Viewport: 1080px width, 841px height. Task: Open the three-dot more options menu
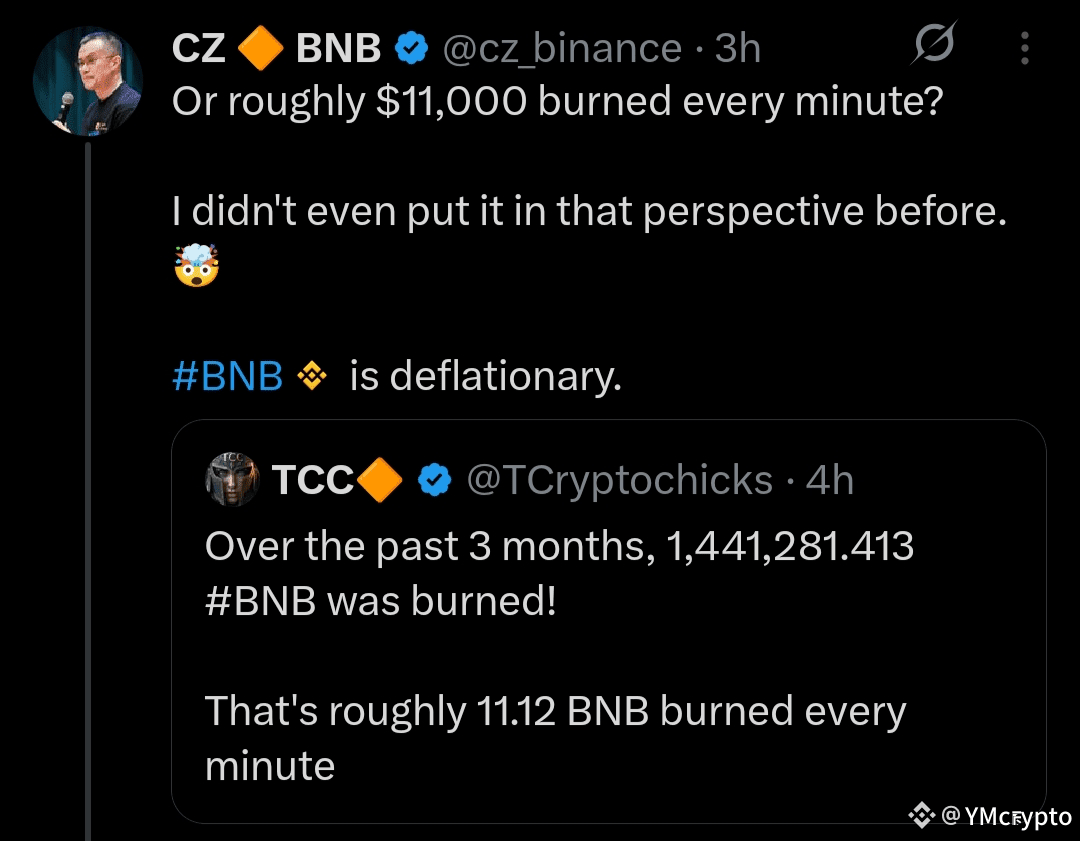point(1024,47)
